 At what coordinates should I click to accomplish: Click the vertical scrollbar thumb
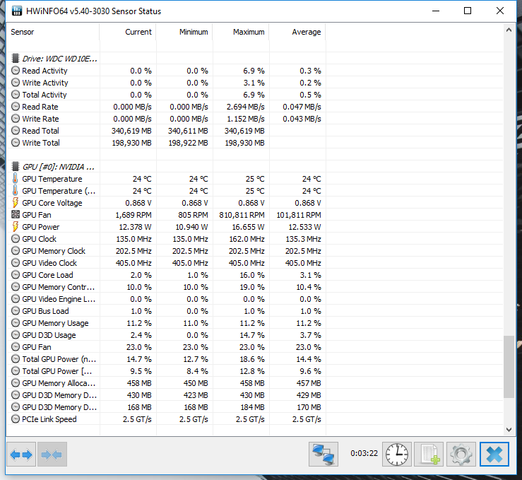tap(509, 367)
